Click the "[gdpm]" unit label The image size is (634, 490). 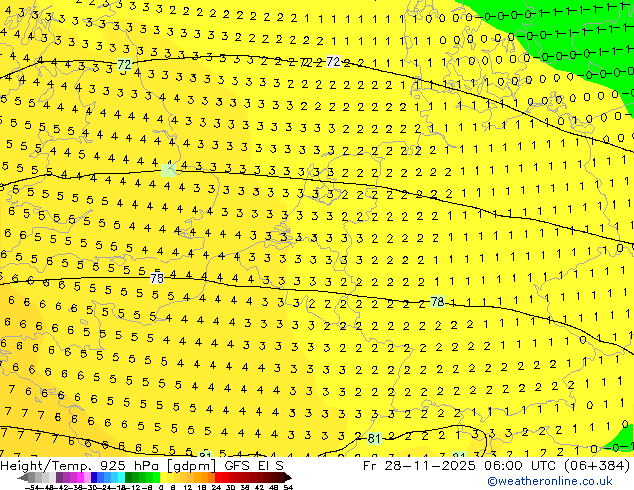pyautogui.click(x=192, y=466)
